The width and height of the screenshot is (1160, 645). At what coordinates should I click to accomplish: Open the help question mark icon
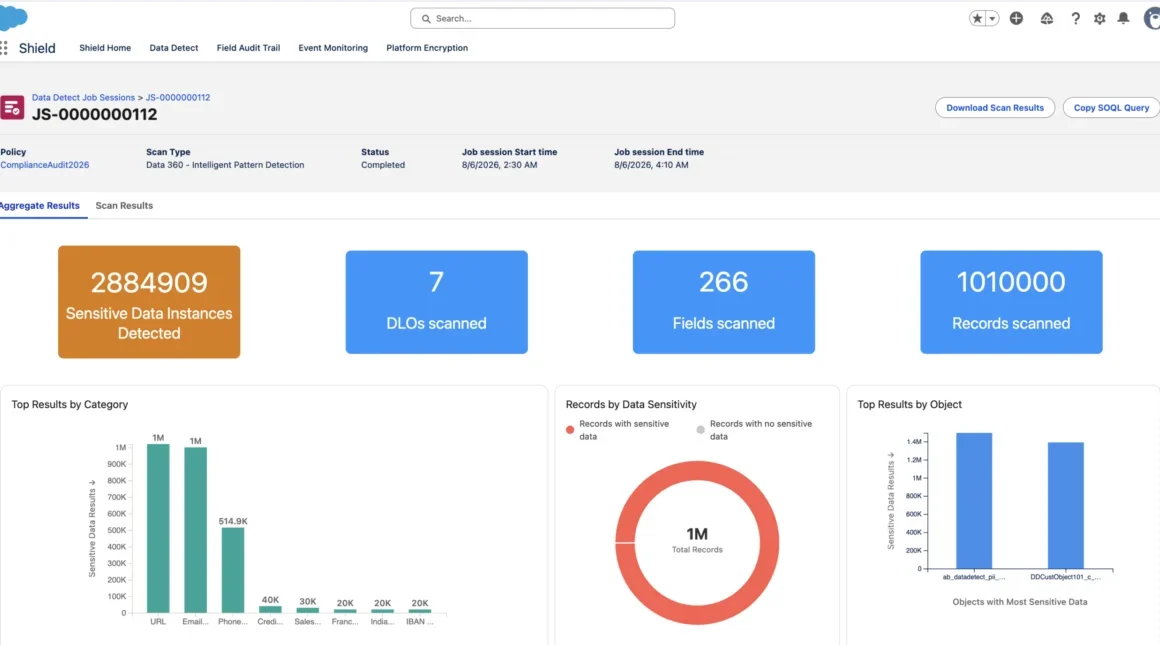[x=1075, y=18]
